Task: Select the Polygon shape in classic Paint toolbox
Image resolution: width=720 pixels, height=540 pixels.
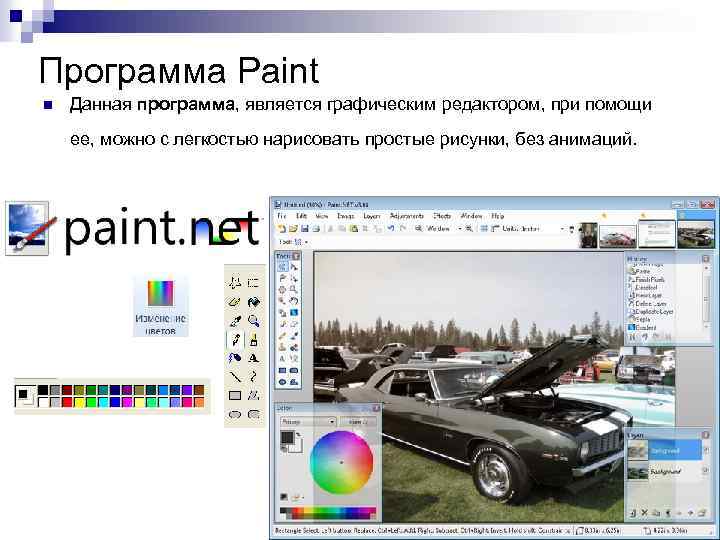Action: tap(253, 395)
